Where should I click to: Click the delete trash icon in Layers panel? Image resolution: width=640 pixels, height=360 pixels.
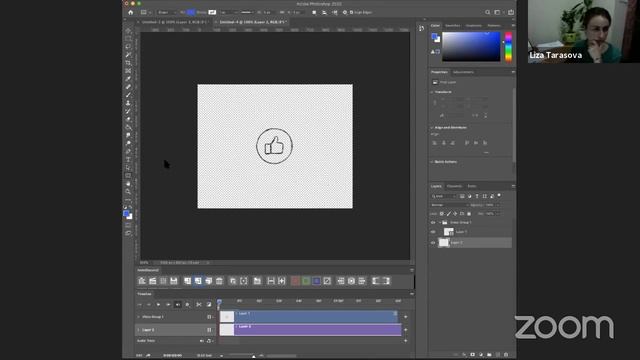click(x=506, y=355)
